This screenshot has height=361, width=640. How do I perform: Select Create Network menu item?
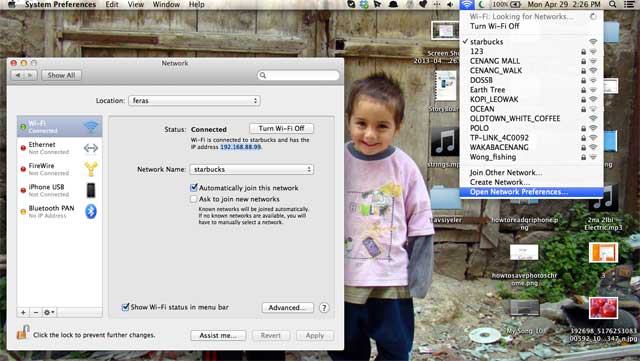(x=531, y=182)
